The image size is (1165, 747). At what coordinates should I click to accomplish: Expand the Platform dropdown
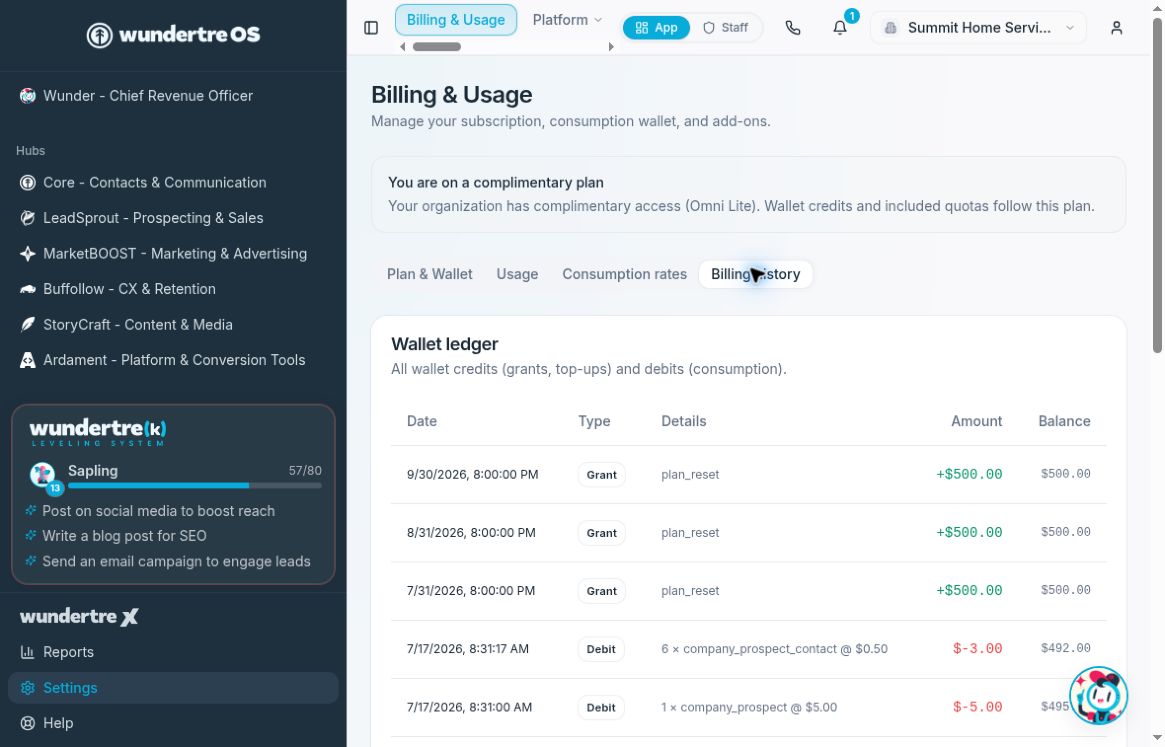click(567, 20)
